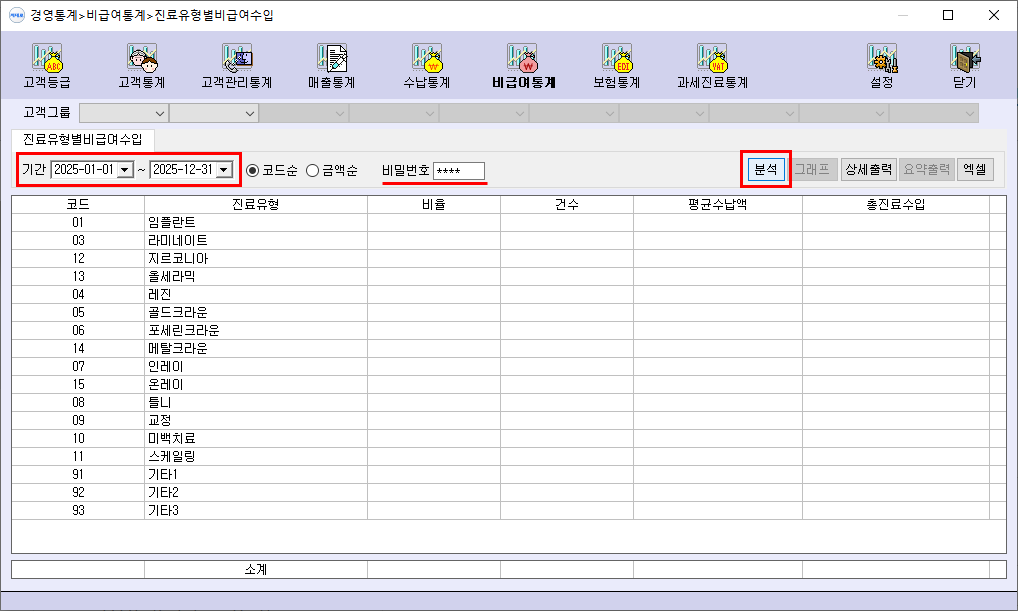Select the 금액순 radio button
Image resolution: width=1018 pixels, height=611 pixels.
pyautogui.click(x=312, y=170)
